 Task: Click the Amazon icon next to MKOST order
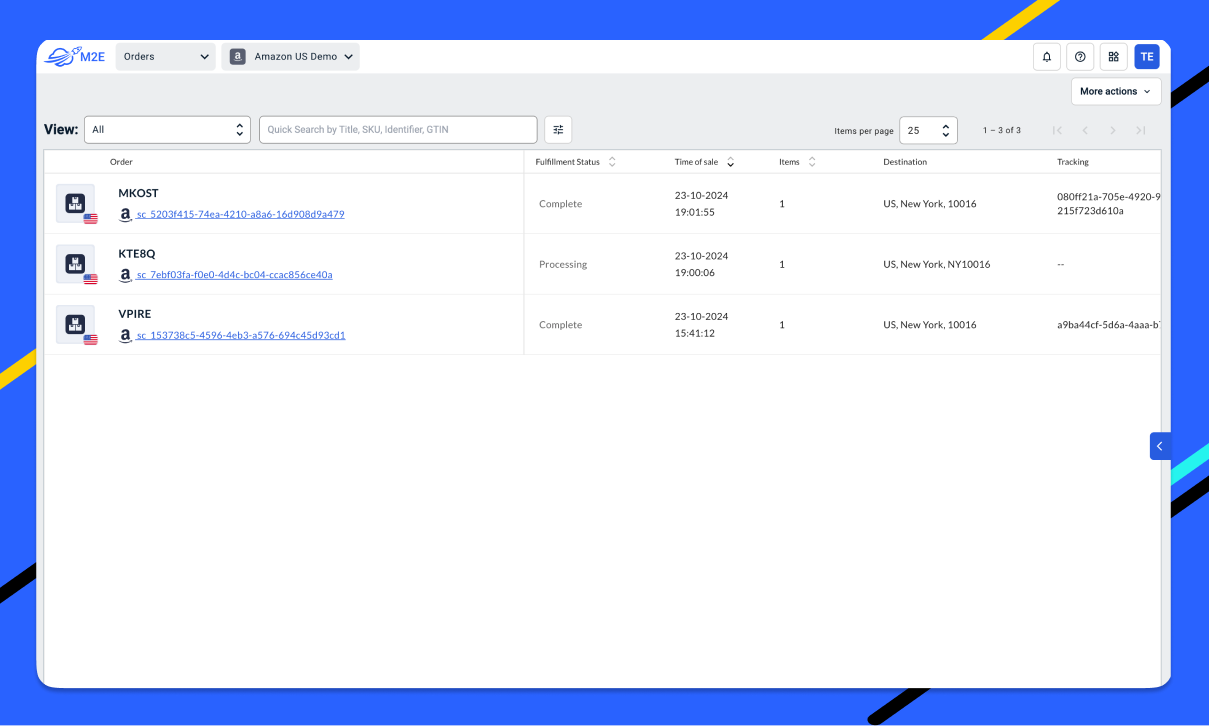click(x=124, y=214)
